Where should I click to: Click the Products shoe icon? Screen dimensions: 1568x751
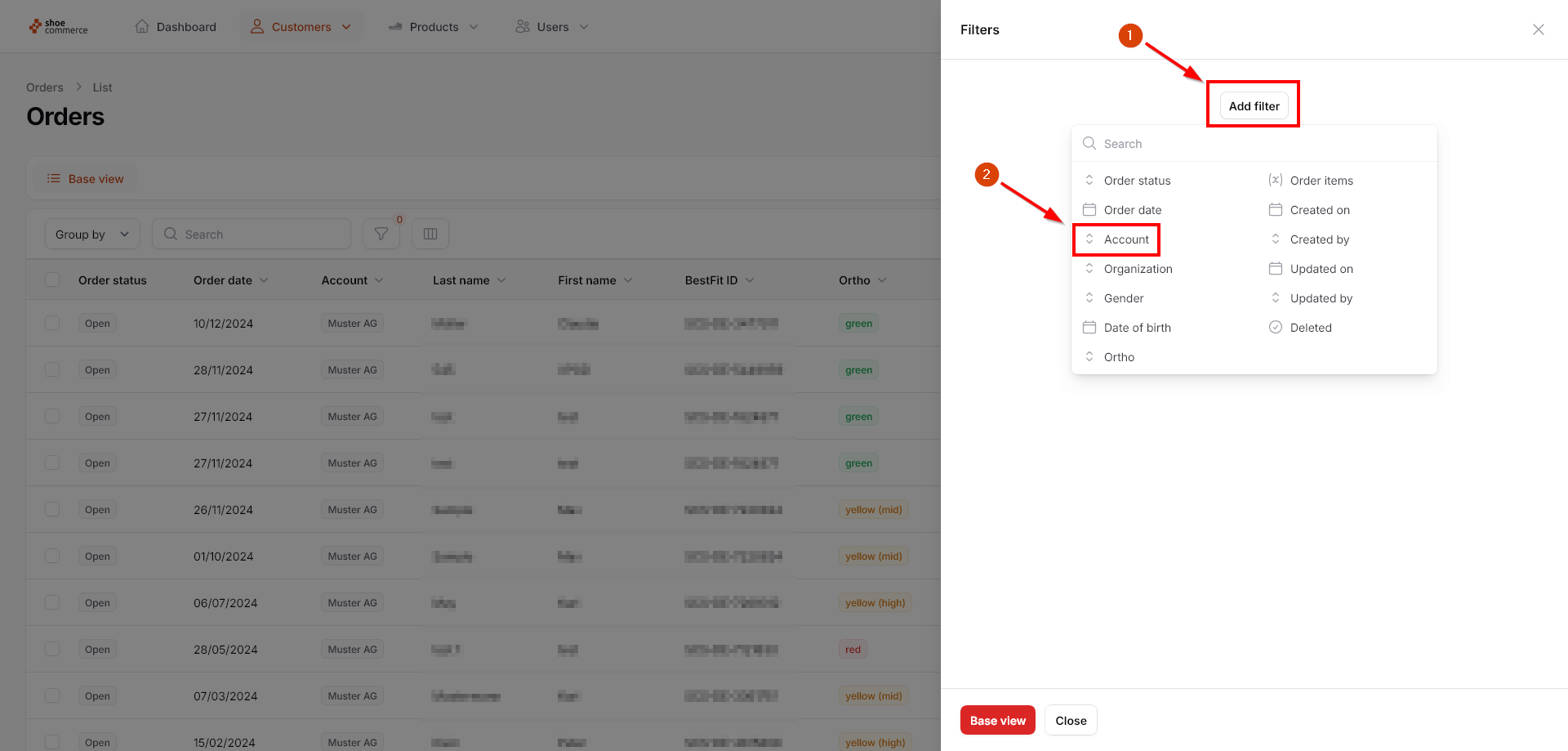click(x=395, y=26)
